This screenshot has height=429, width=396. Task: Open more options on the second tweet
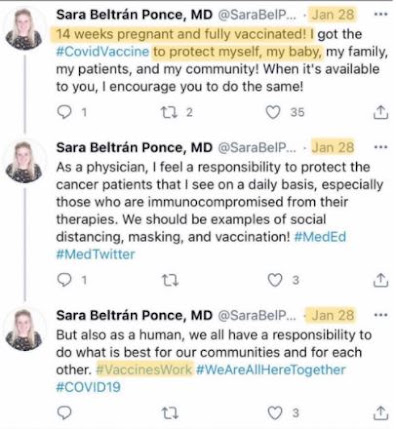point(381,147)
